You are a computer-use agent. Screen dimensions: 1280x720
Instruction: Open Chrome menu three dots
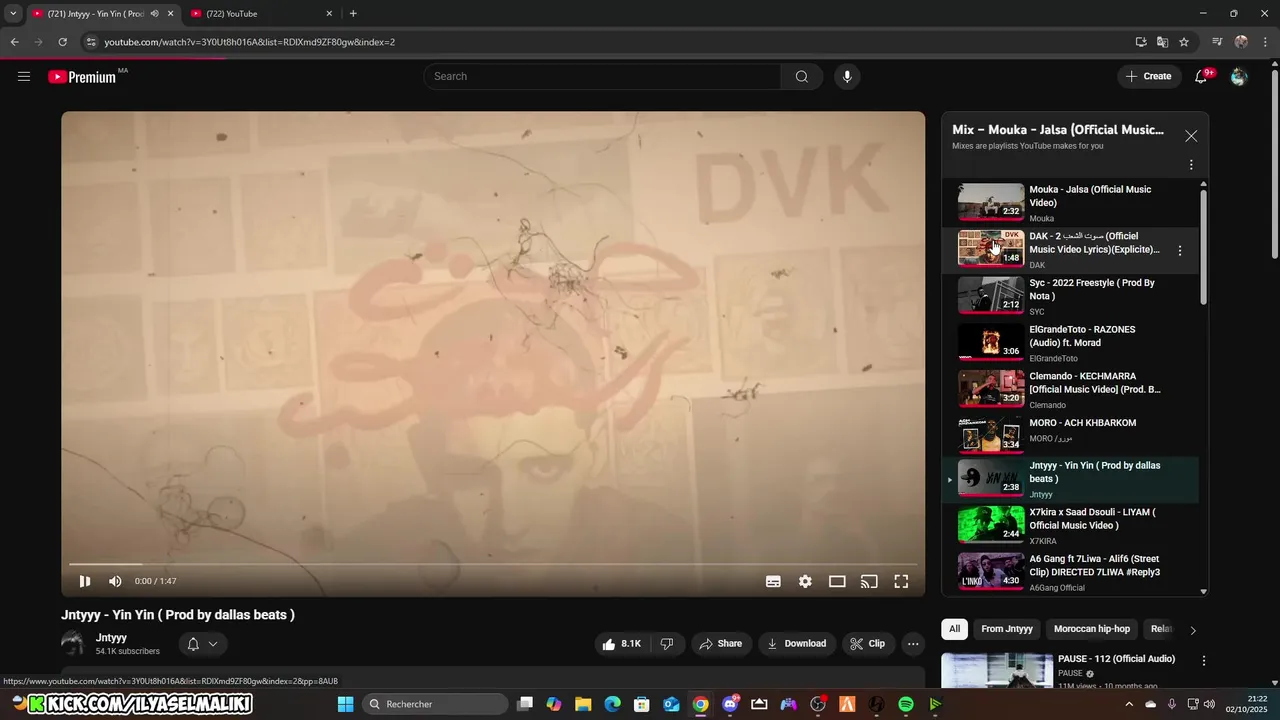tap(1263, 42)
